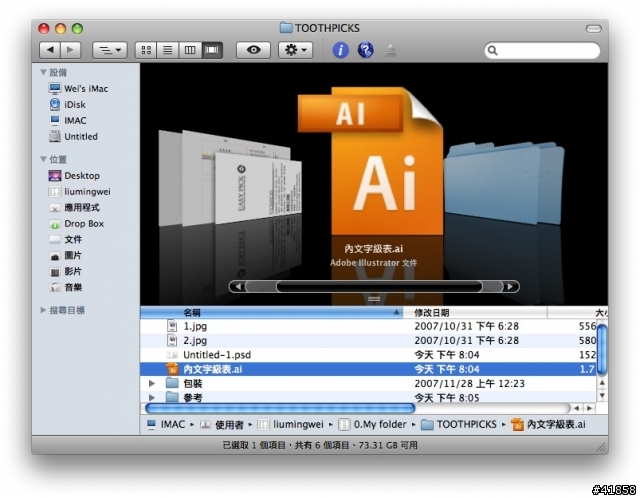
Task: Click Cover Flow scroll left arrow
Action: coord(238,287)
